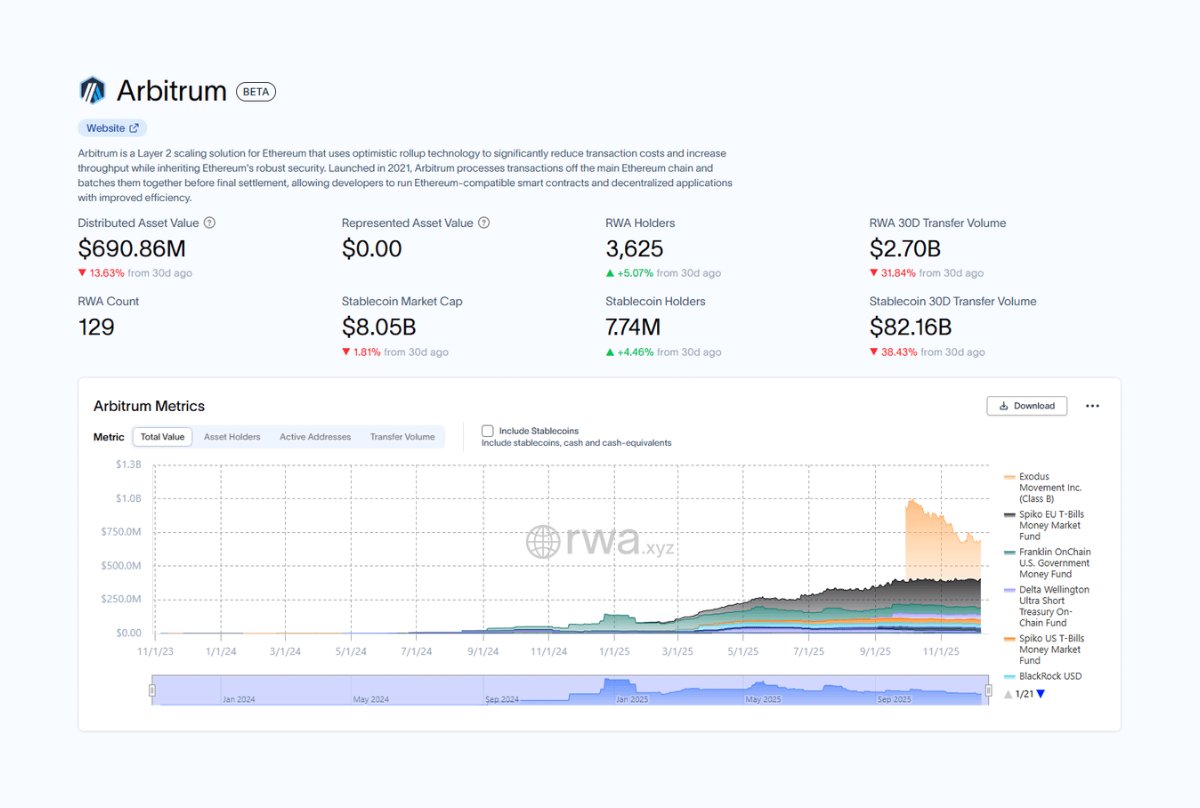
Task: Click the 1.81% decrease indicator
Action: (362, 352)
